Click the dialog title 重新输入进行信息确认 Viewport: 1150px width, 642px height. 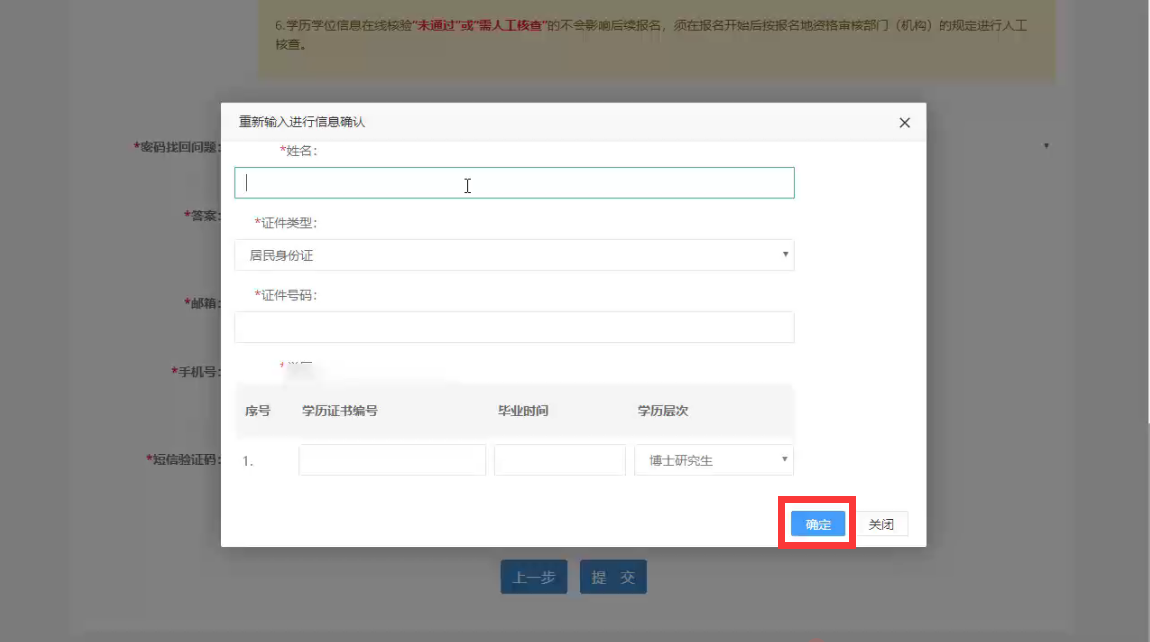pyautogui.click(x=302, y=122)
